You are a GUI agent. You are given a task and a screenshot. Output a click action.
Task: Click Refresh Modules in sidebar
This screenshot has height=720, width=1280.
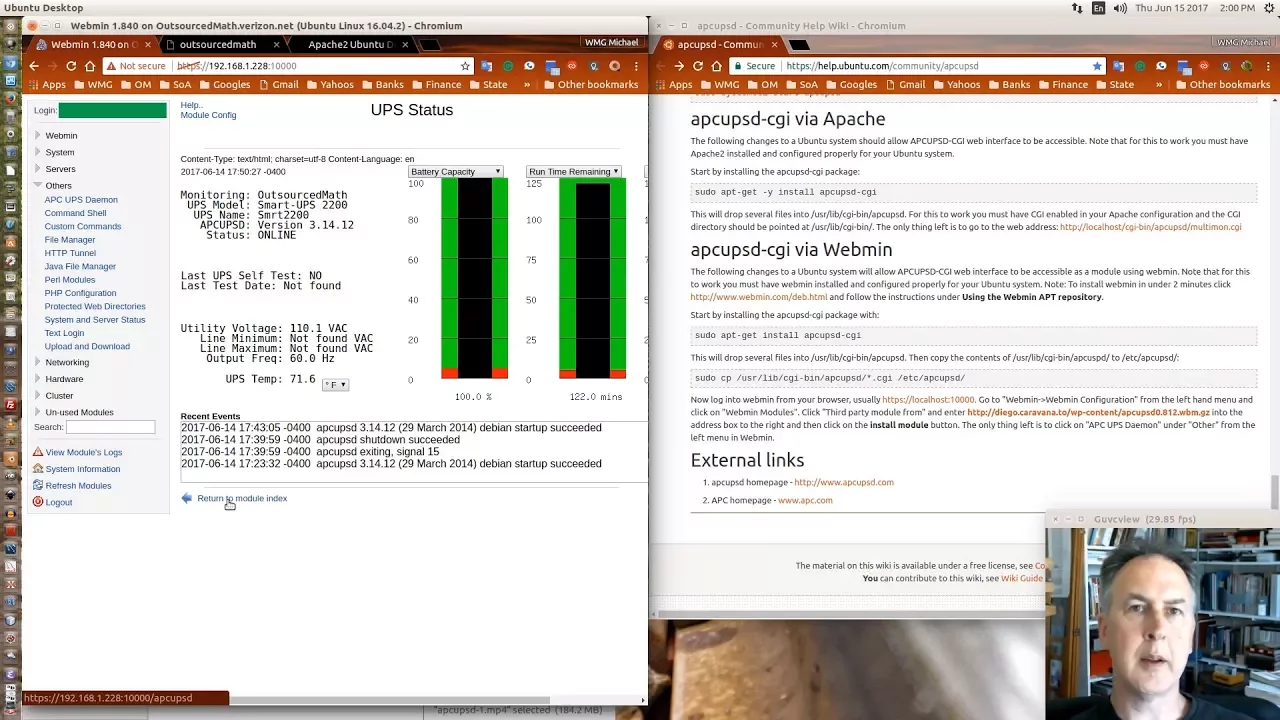pos(78,486)
